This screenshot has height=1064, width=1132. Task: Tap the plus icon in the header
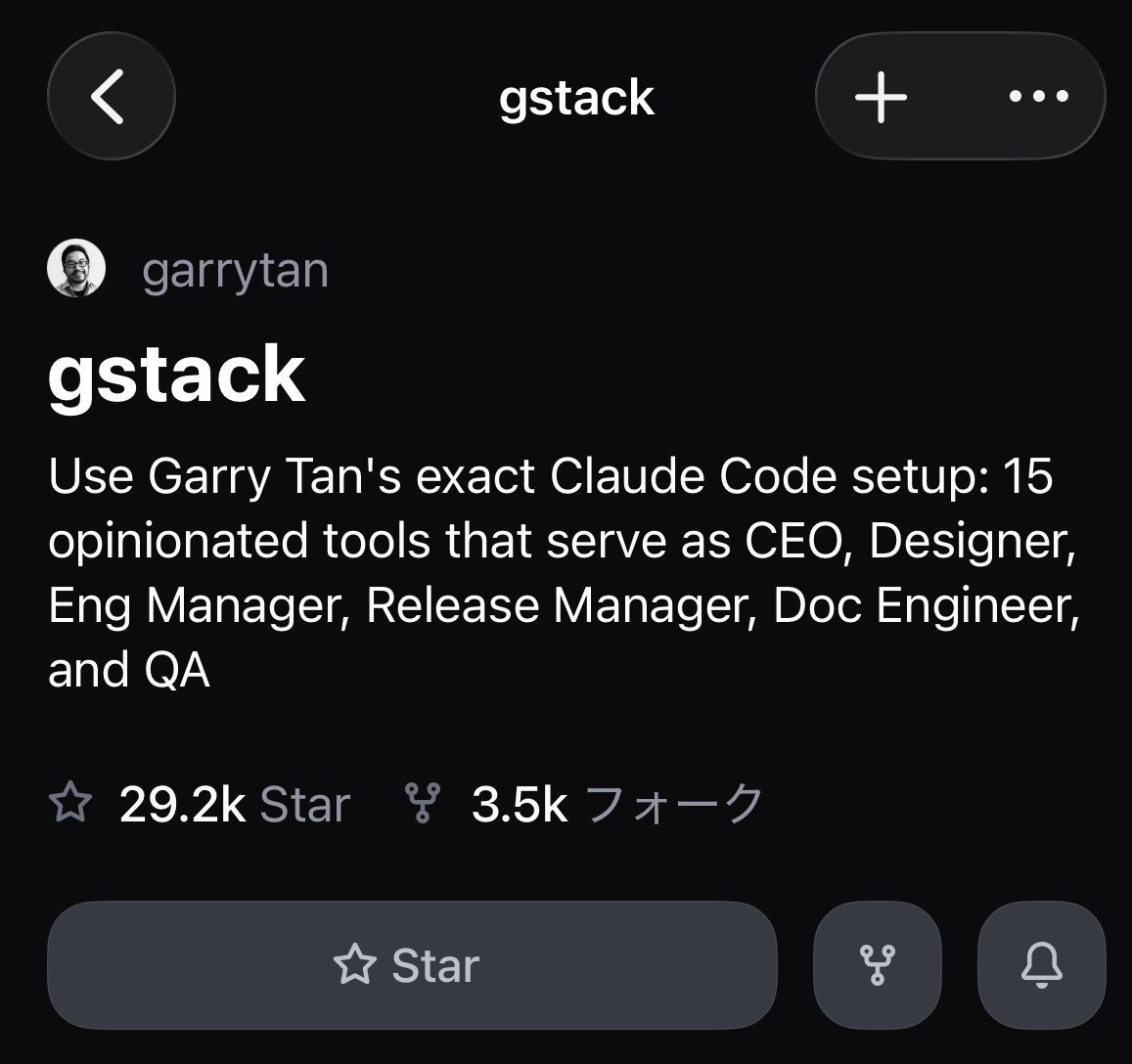pyautogui.click(x=881, y=97)
